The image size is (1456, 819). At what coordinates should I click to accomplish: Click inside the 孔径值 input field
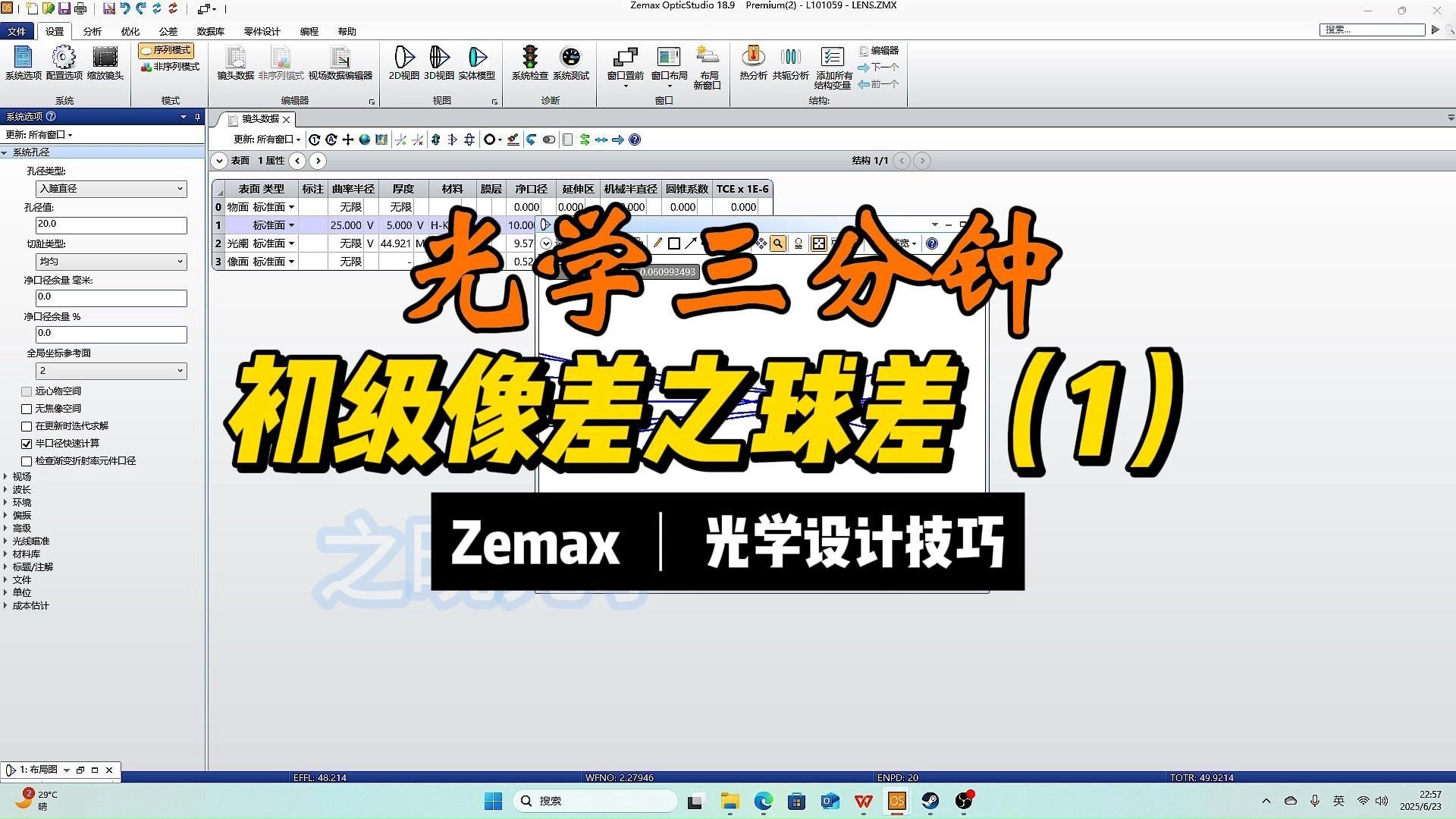pyautogui.click(x=111, y=224)
